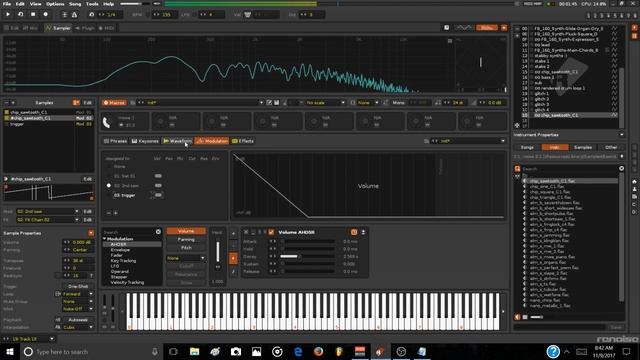
Task: Enable the Record button in the transport
Action: click(46, 14)
